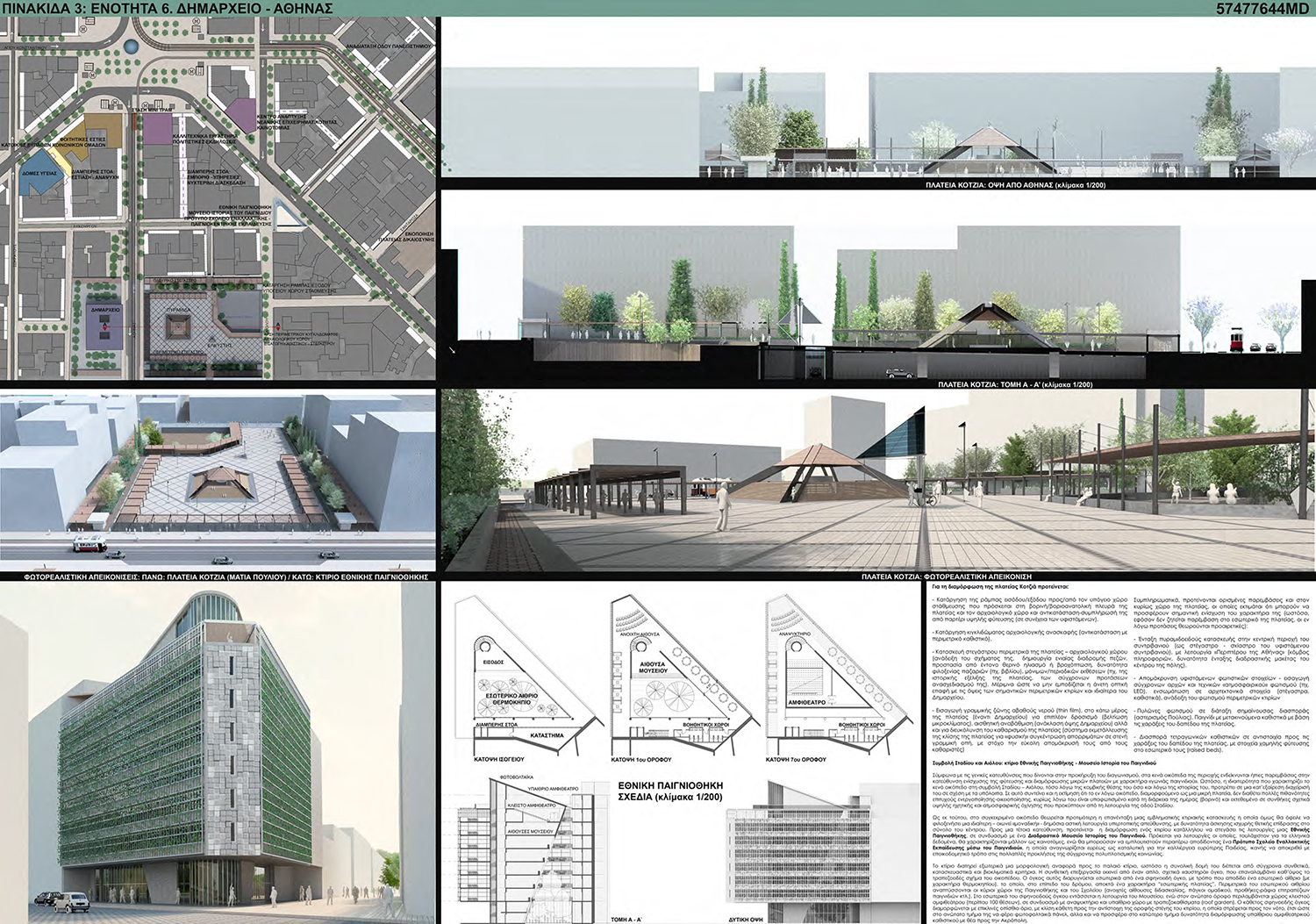The width and height of the screenshot is (1316, 924).
Task: Click label 'ΕΙΣΟΔΟΣ' in ground floor plan
Action: tap(493, 662)
